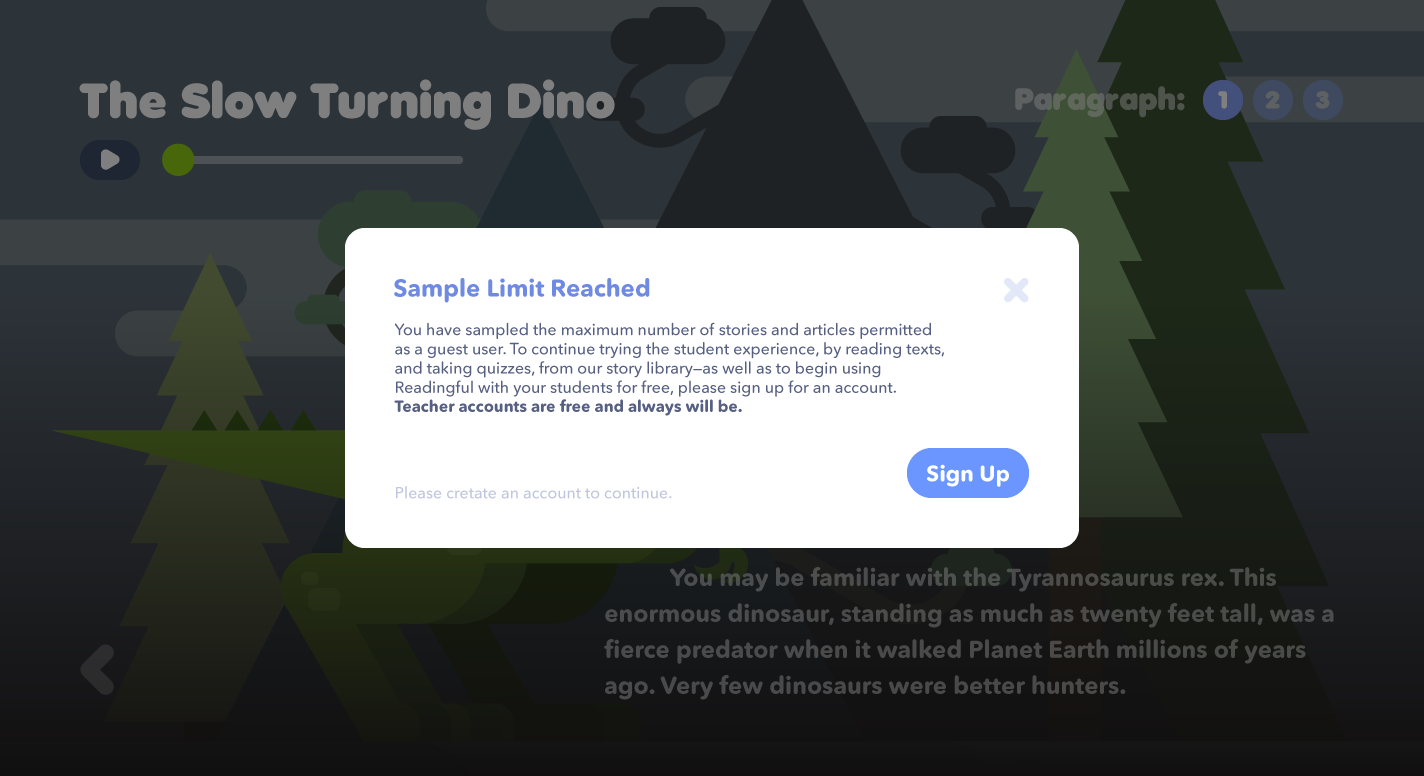The width and height of the screenshot is (1424, 776).
Task: Click the left back arrow chevron
Action: point(98,669)
